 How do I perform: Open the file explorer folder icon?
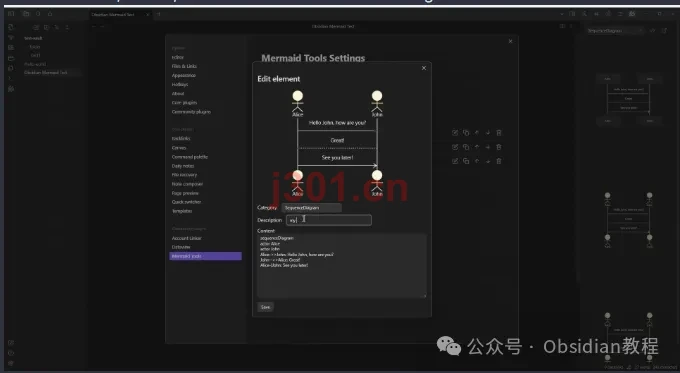26,14
